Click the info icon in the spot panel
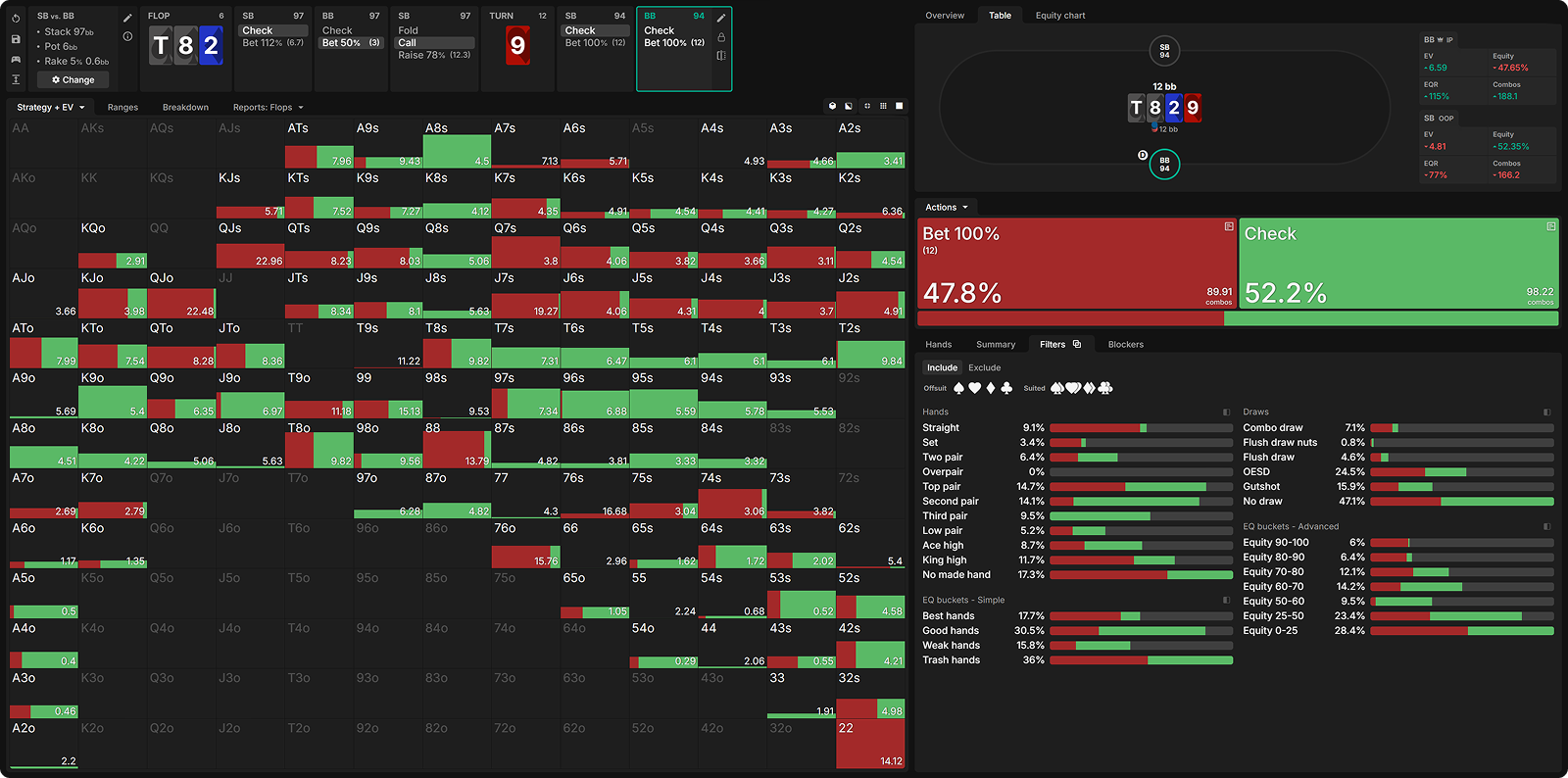This screenshot has width=1568, height=778. [127, 36]
